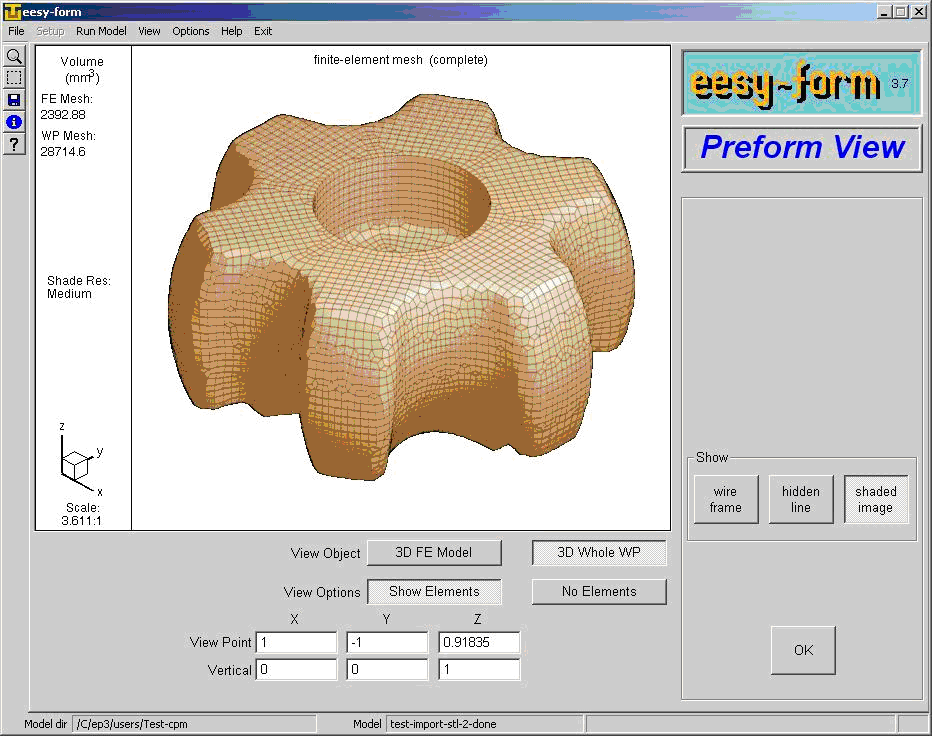Viewport: 932px width, 736px height.
Task: Choose the 3D FE Model view object
Action: point(433,553)
